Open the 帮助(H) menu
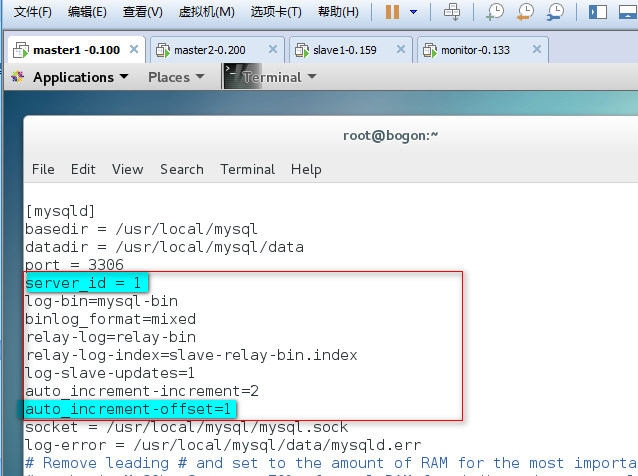Viewport: 638px width, 476px height. pos(338,12)
